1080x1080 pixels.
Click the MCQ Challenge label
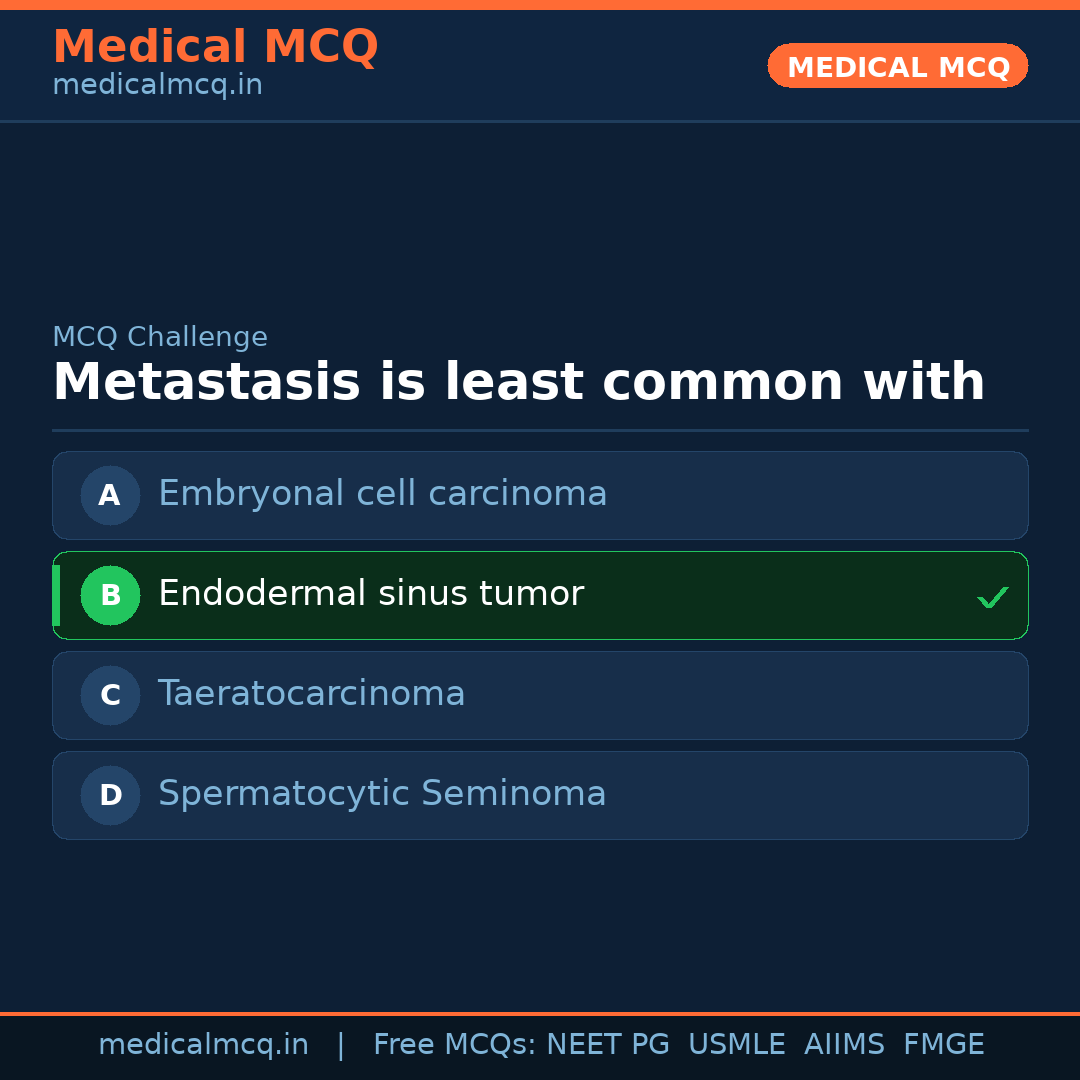pyautogui.click(x=160, y=337)
